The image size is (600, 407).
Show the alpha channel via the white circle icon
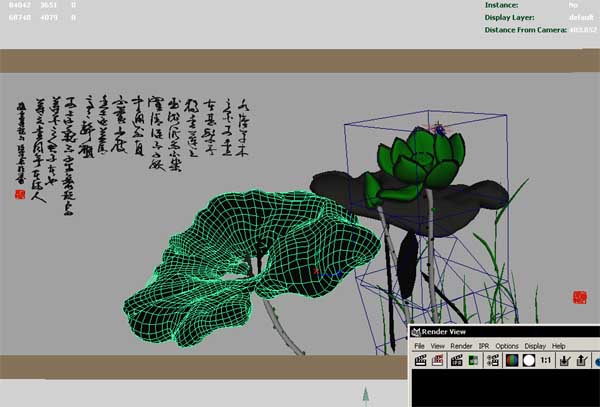pyautogui.click(x=529, y=360)
